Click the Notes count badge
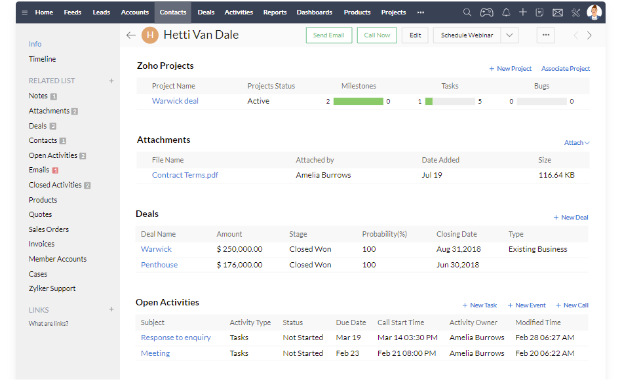Viewport: 620px width, 380px height. 53,96
